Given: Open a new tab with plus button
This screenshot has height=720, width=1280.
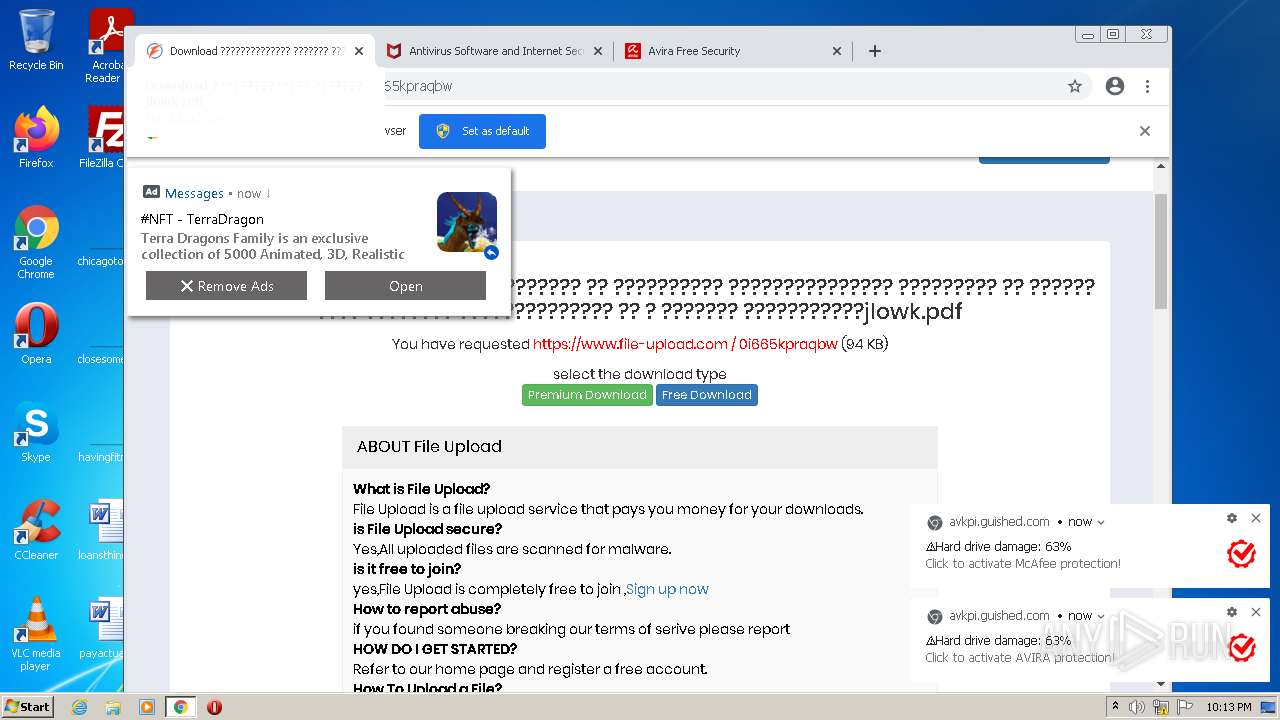Looking at the screenshot, I should (x=875, y=51).
